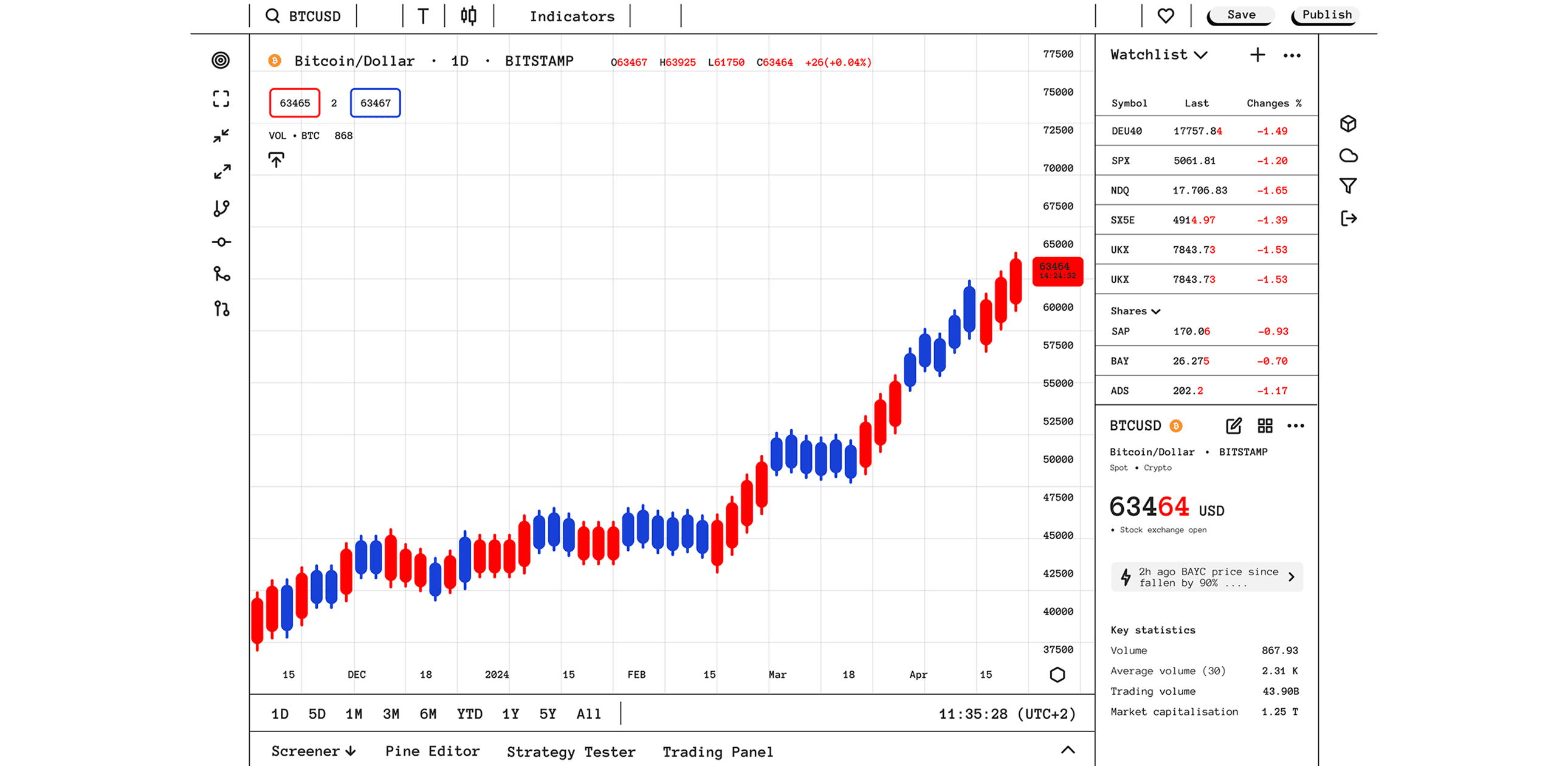Click the target circle icon in left sidebar

pyautogui.click(x=221, y=60)
